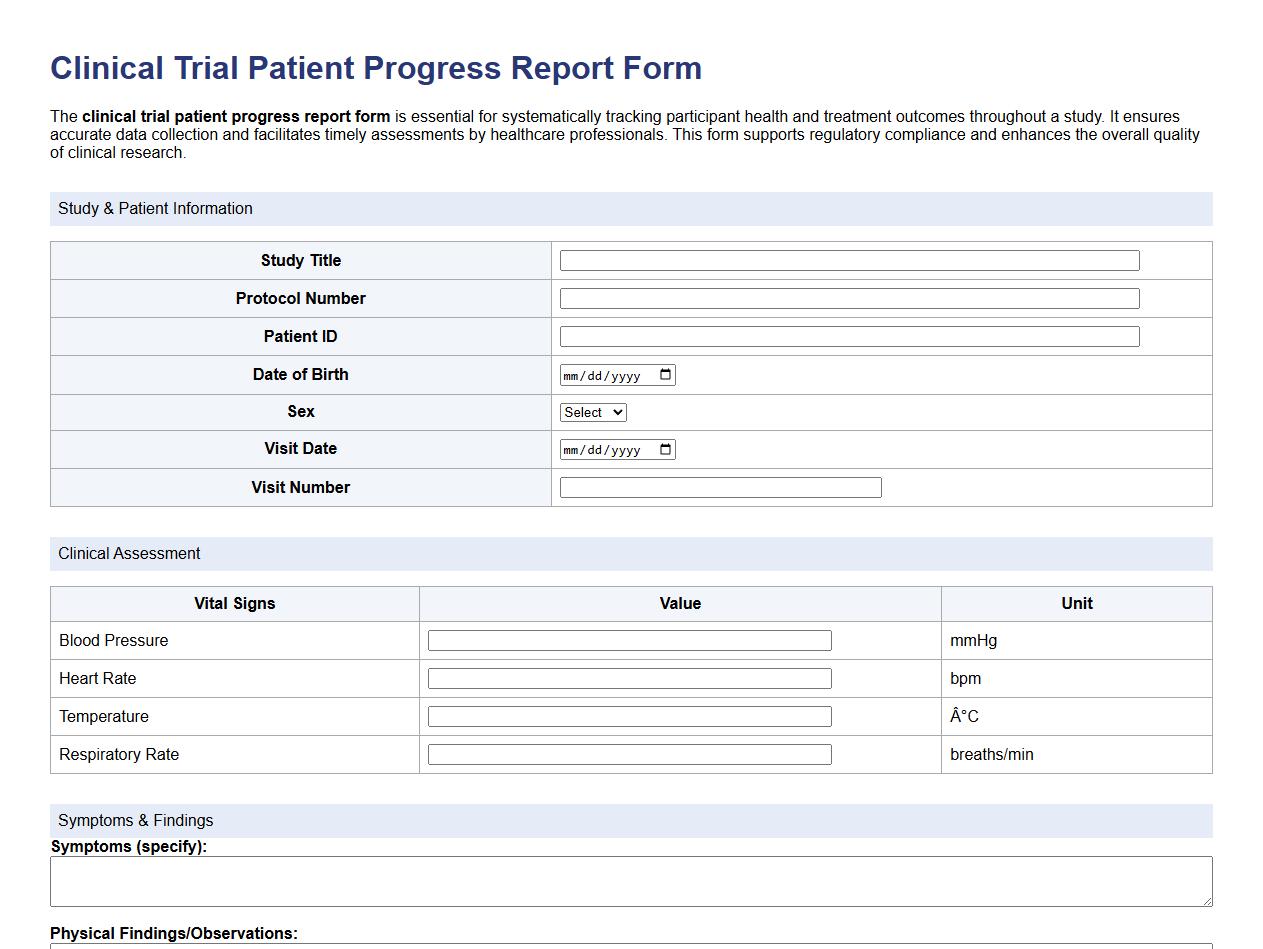Click the Visit Number input field
The height and width of the screenshot is (949, 1263).
tap(719, 487)
